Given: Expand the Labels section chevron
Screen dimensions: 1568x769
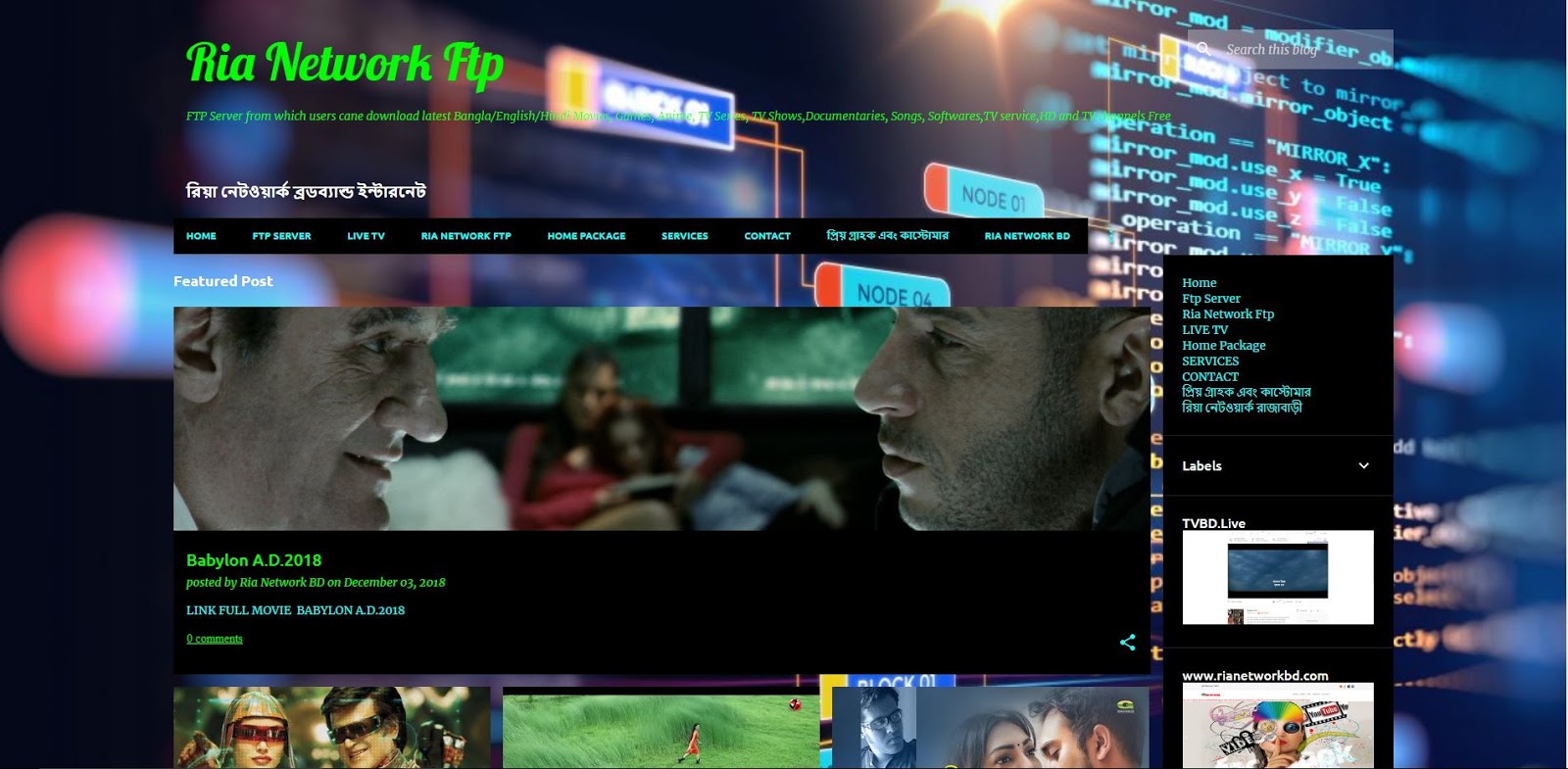Looking at the screenshot, I should (x=1363, y=466).
